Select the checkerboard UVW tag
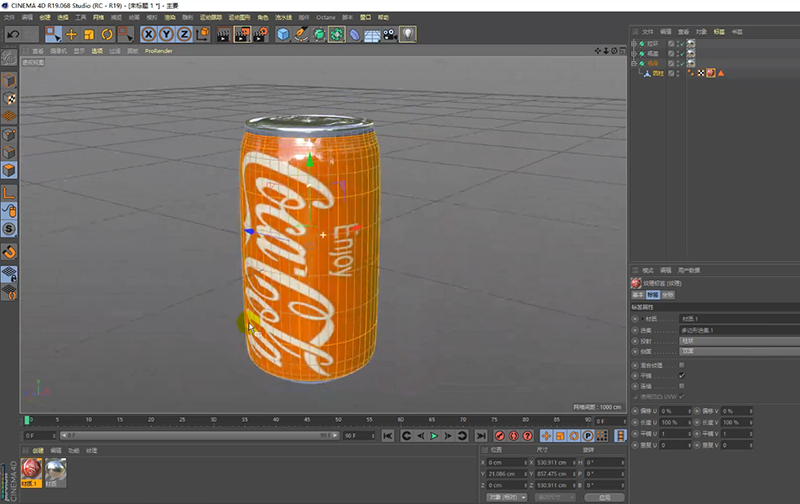Image resolution: width=800 pixels, height=504 pixels. tap(701, 73)
